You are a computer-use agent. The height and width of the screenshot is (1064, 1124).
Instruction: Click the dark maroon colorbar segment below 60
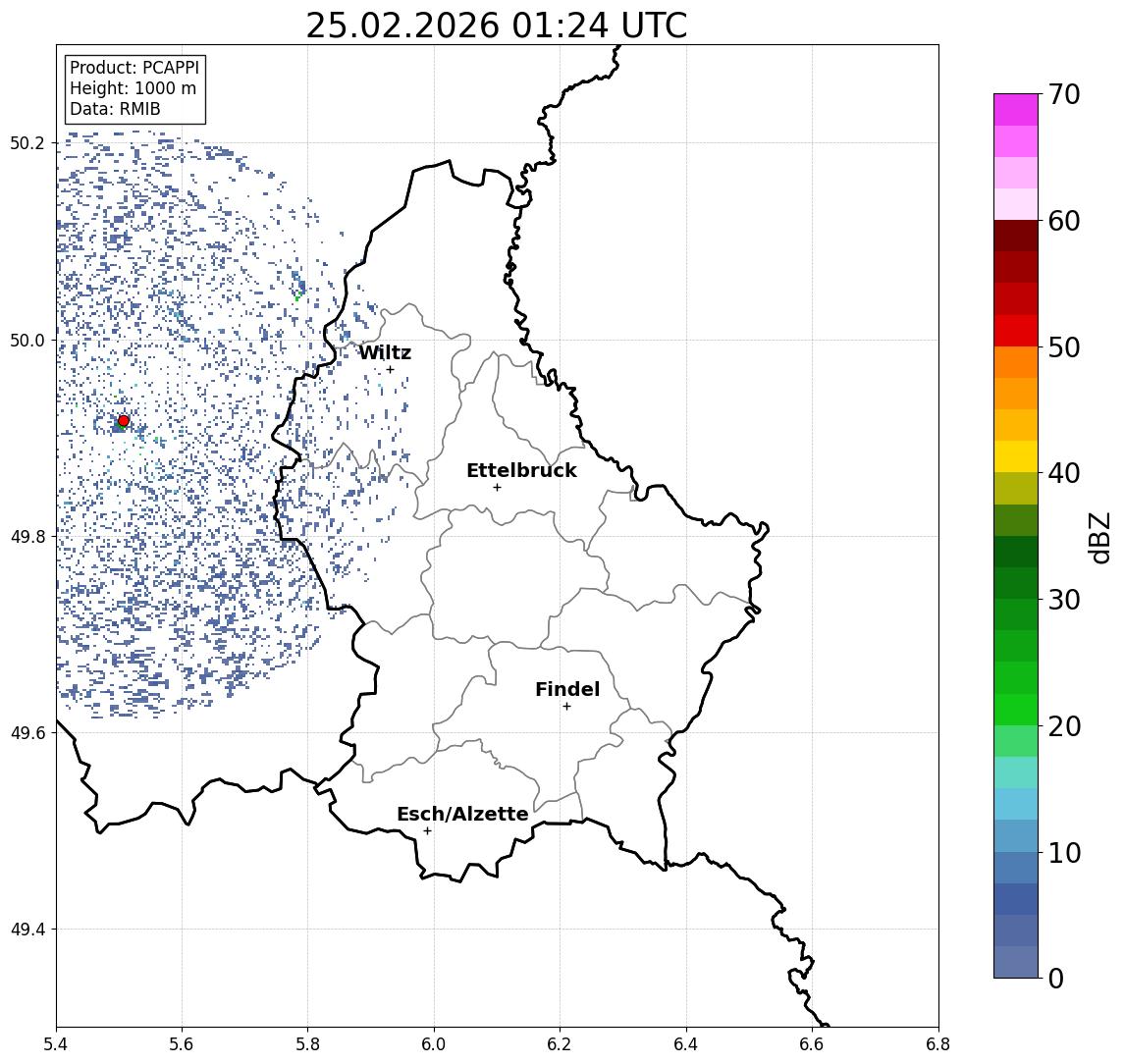1016,236
